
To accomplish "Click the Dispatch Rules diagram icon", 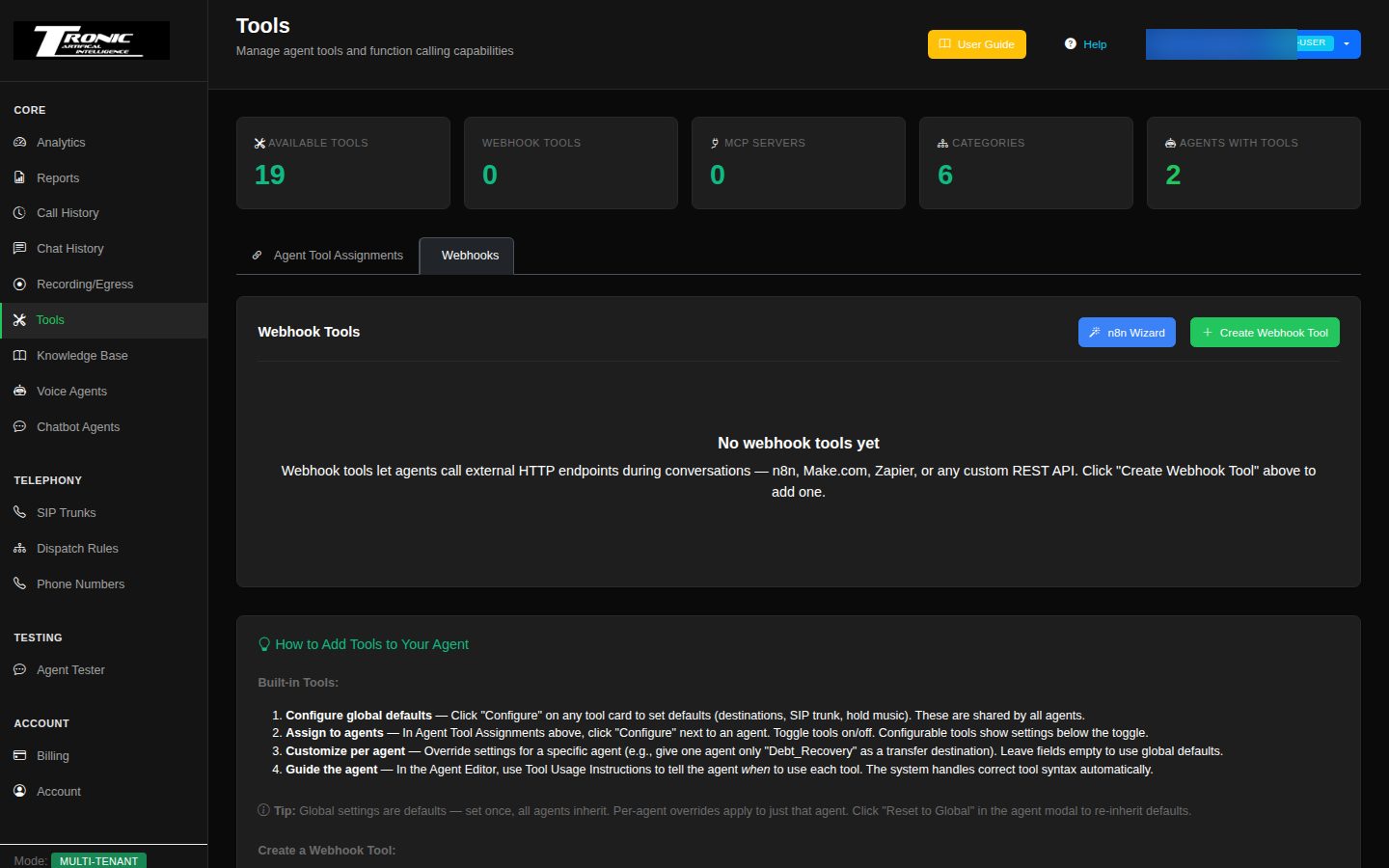I will 19,548.
